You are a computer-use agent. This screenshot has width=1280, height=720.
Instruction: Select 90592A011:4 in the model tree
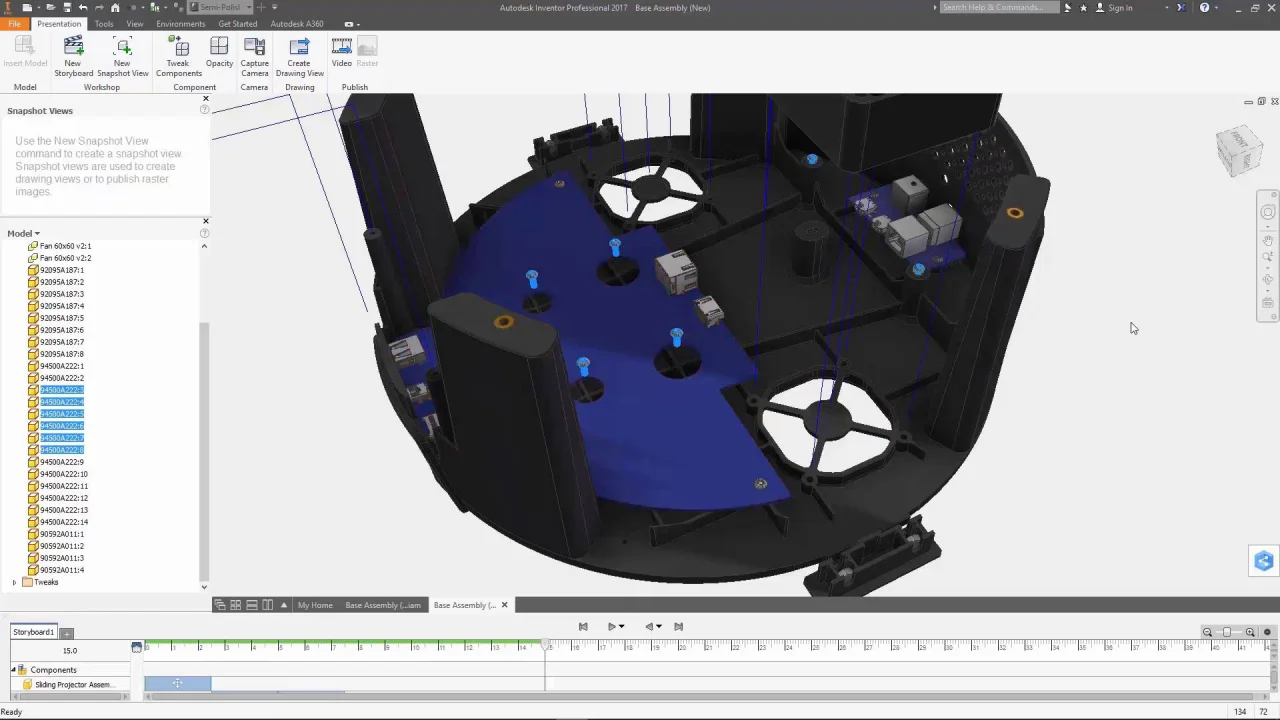coord(62,570)
